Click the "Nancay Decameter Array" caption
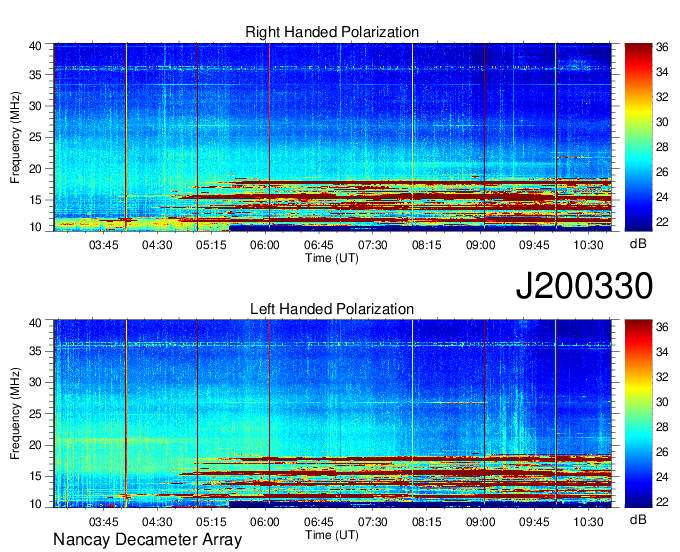Viewport: 680px width, 552px height. coord(147,540)
